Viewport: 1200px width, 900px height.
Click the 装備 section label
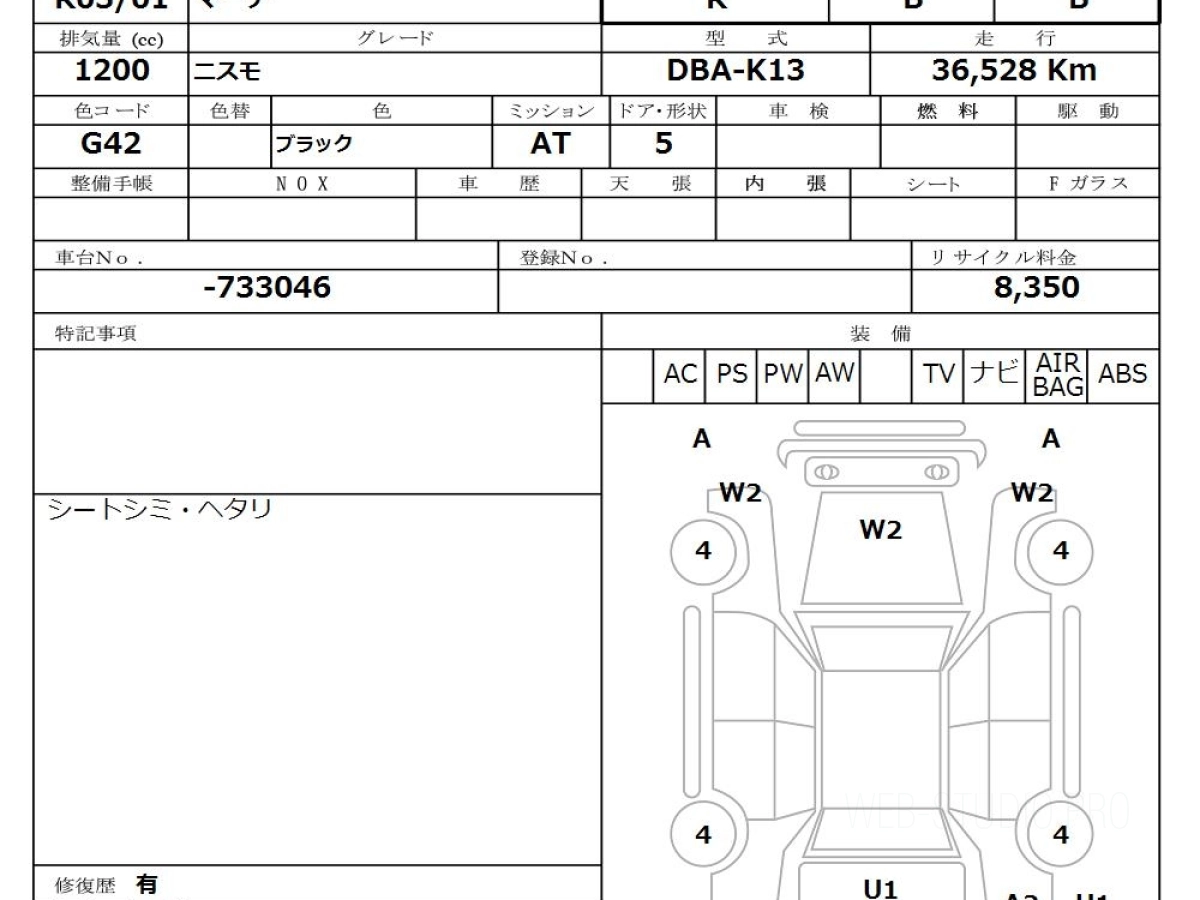pos(881,333)
